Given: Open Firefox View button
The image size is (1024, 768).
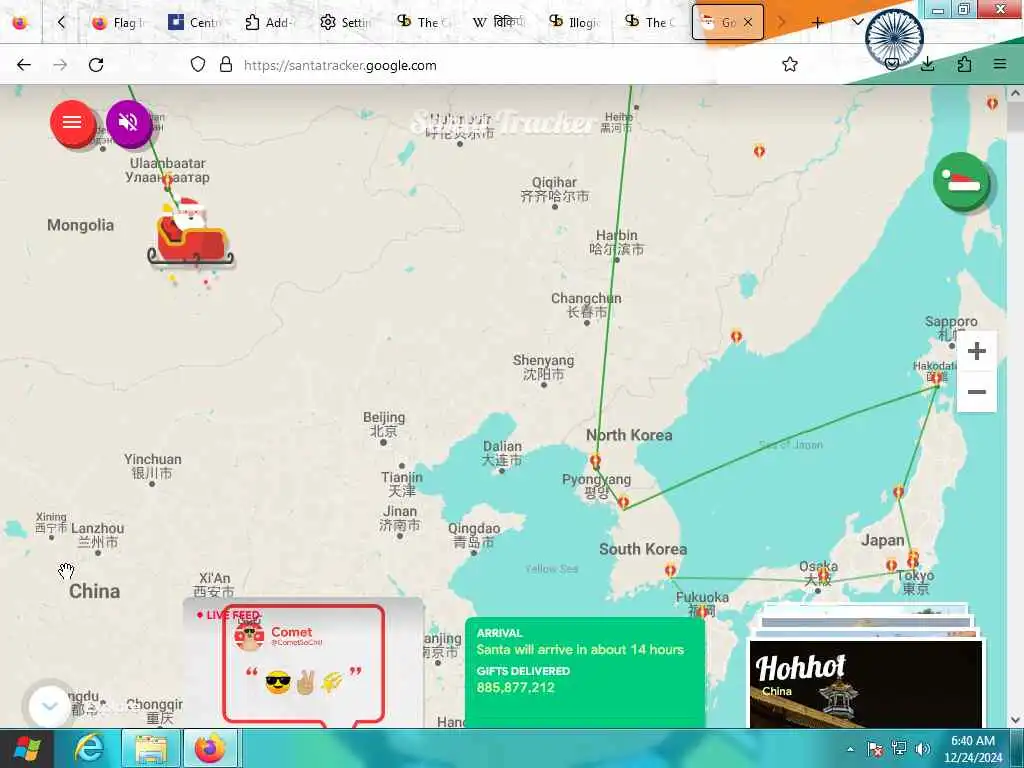Looking at the screenshot, I should pos(20,22).
